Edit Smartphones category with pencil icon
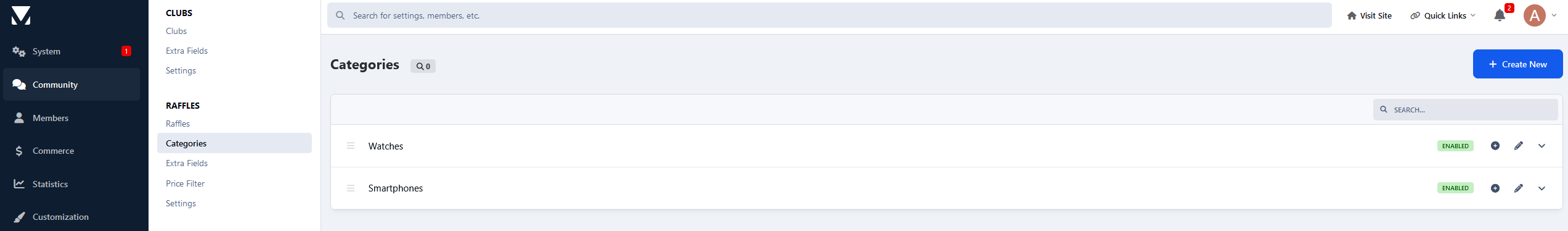The image size is (1568, 231). [x=1519, y=188]
